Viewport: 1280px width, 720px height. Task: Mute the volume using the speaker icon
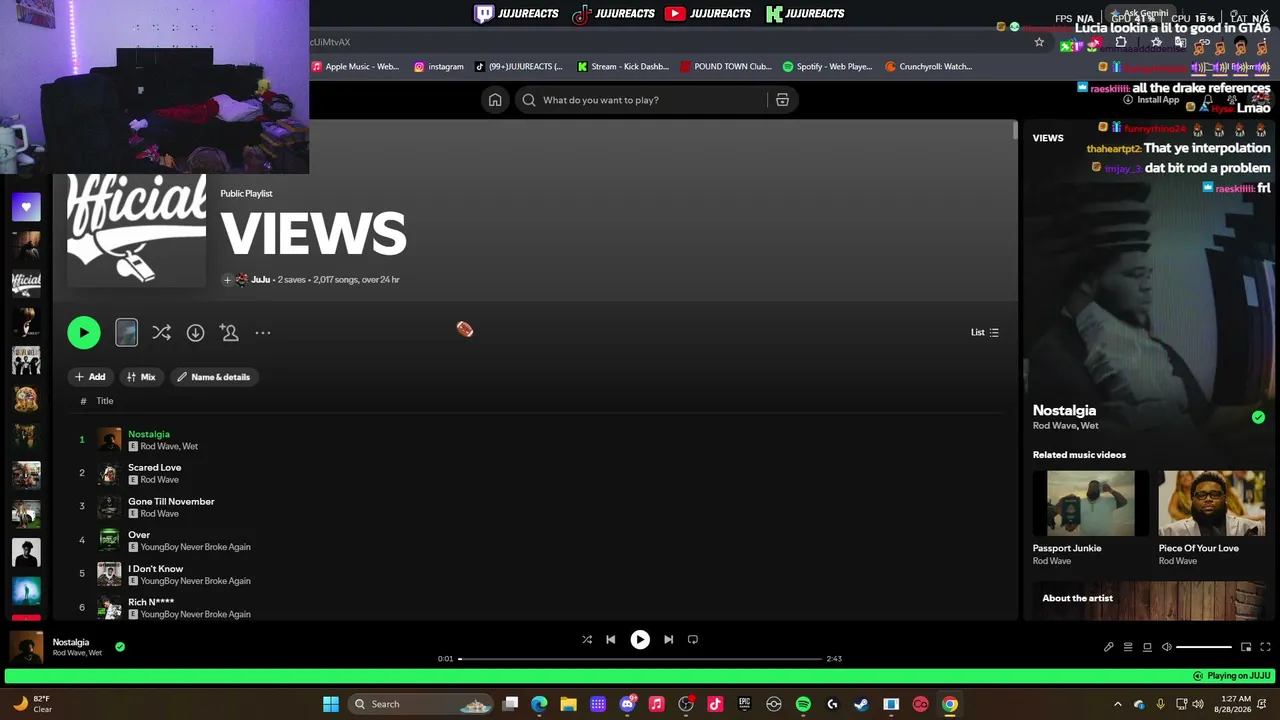pyautogui.click(x=1166, y=647)
